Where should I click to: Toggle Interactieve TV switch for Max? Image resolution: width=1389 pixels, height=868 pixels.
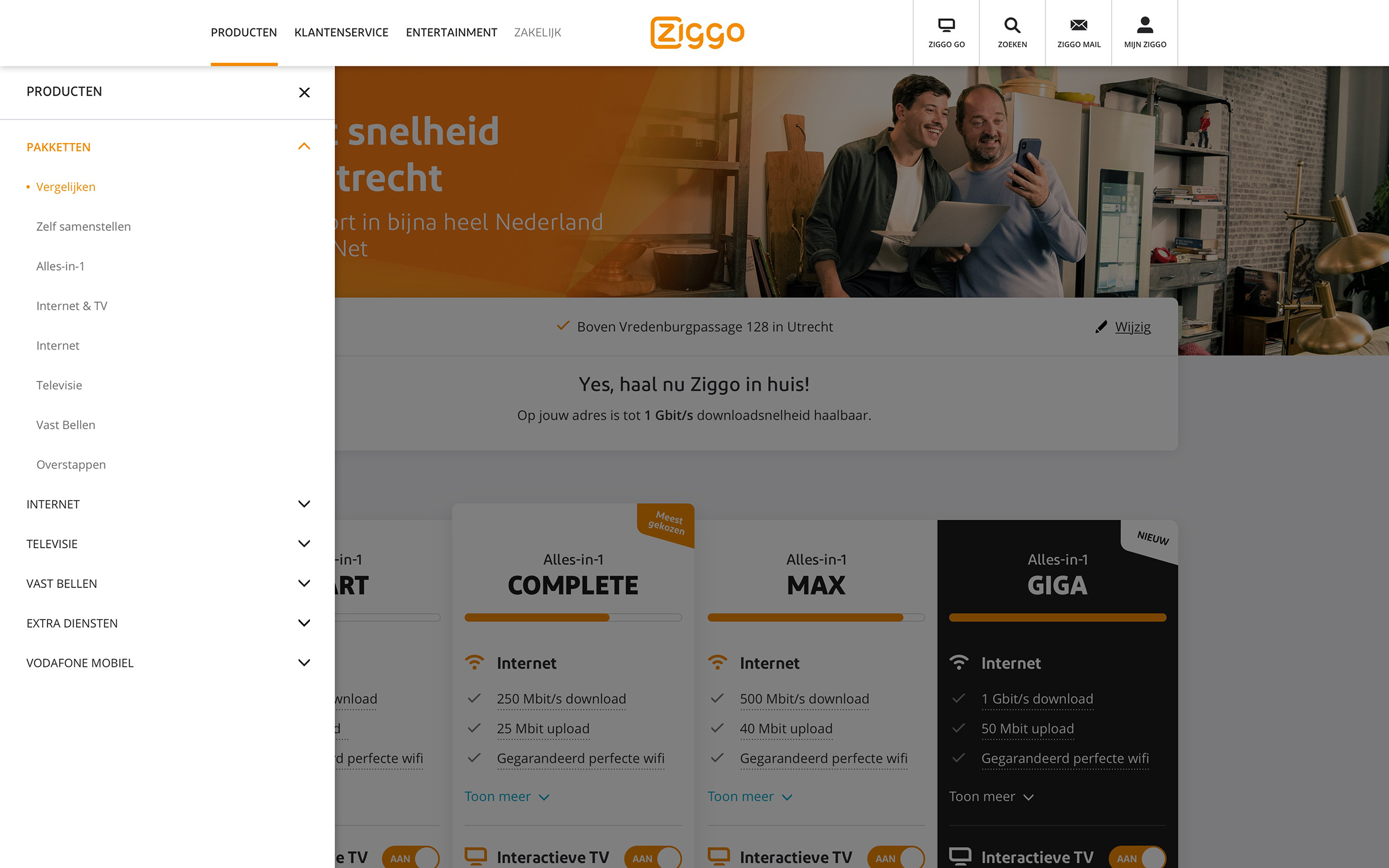point(896,858)
